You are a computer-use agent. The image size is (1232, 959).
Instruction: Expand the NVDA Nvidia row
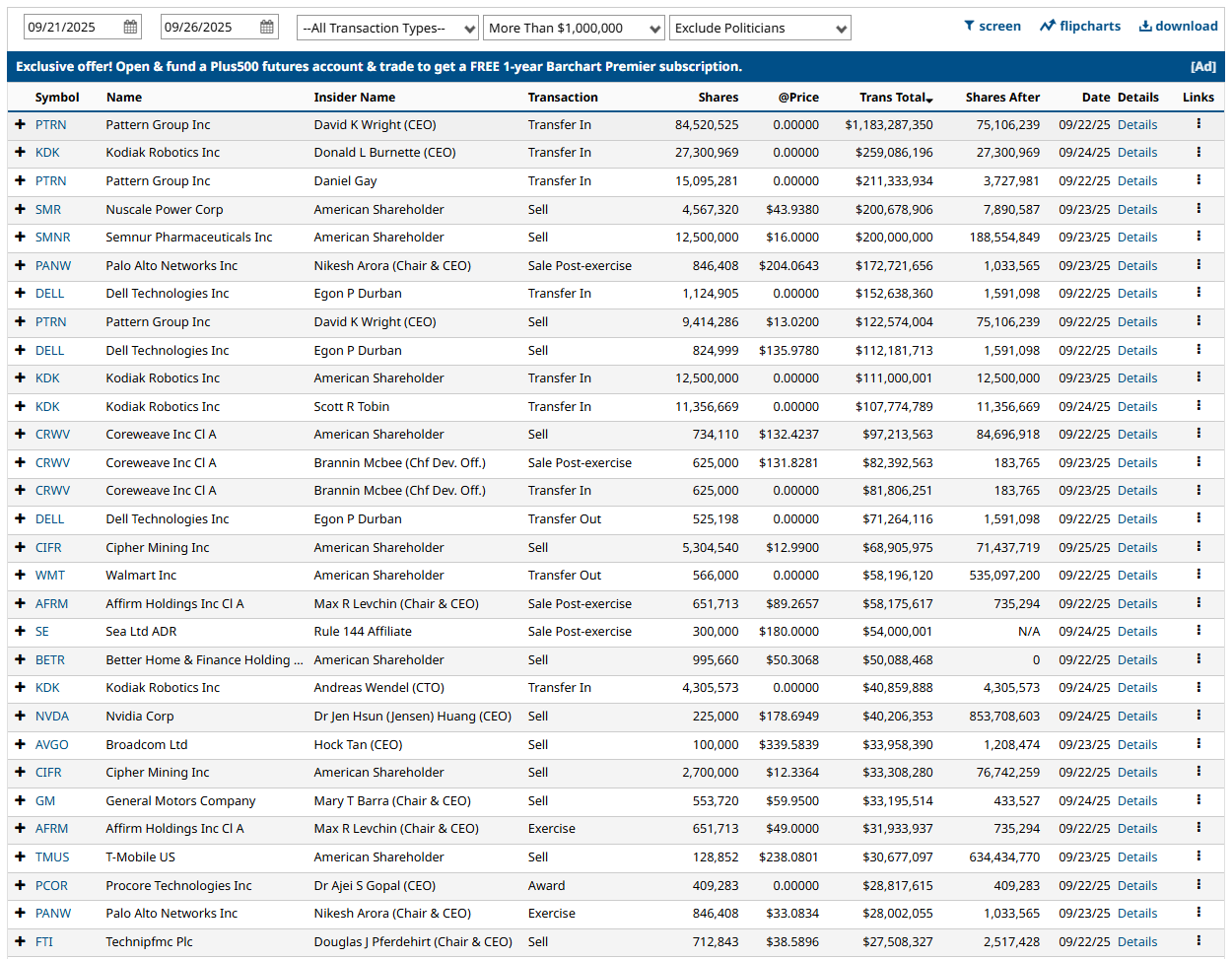pos(20,716)
